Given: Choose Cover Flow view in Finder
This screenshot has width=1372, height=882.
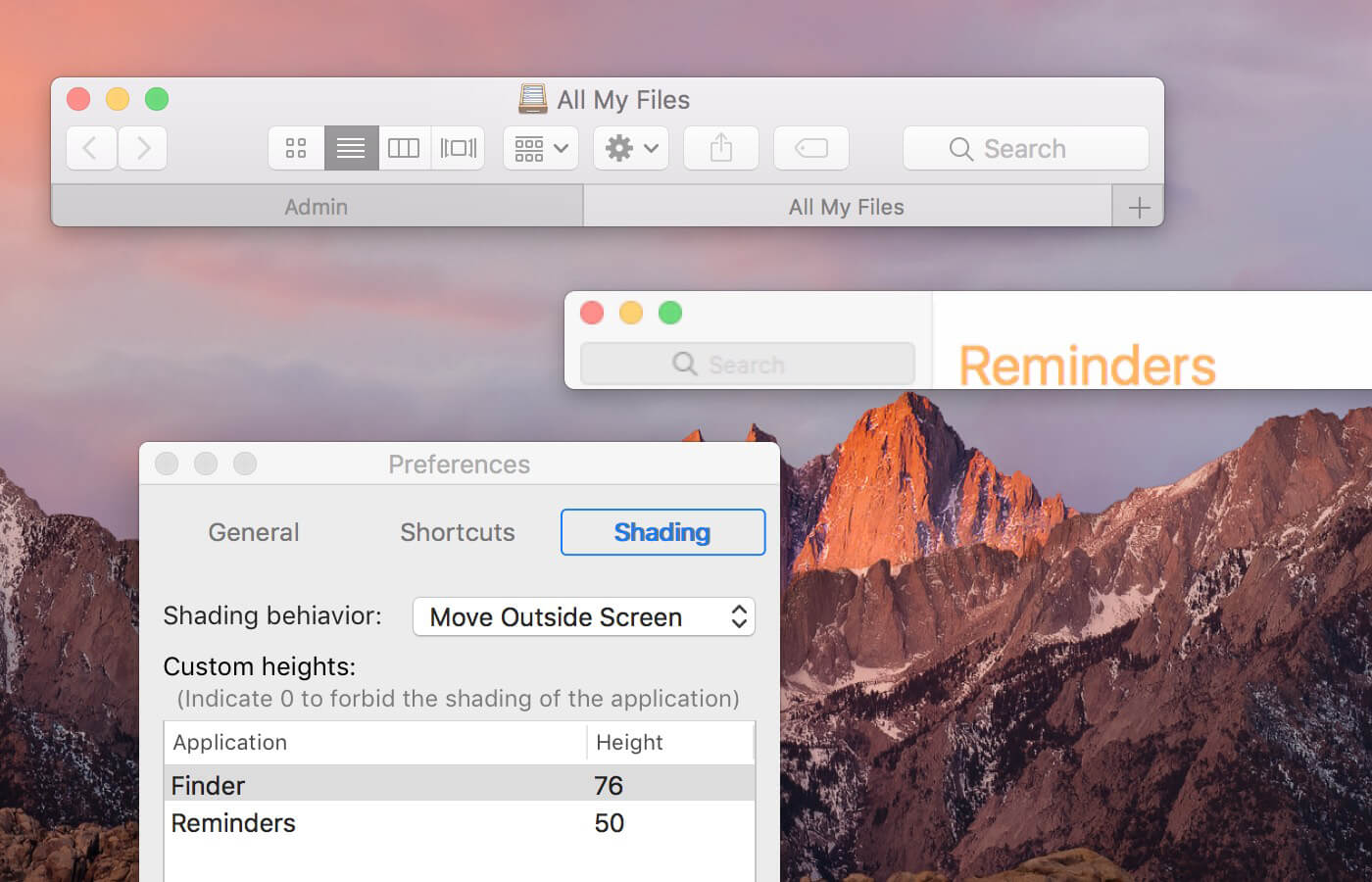Looking at the screenshot, I should point(458,148).
